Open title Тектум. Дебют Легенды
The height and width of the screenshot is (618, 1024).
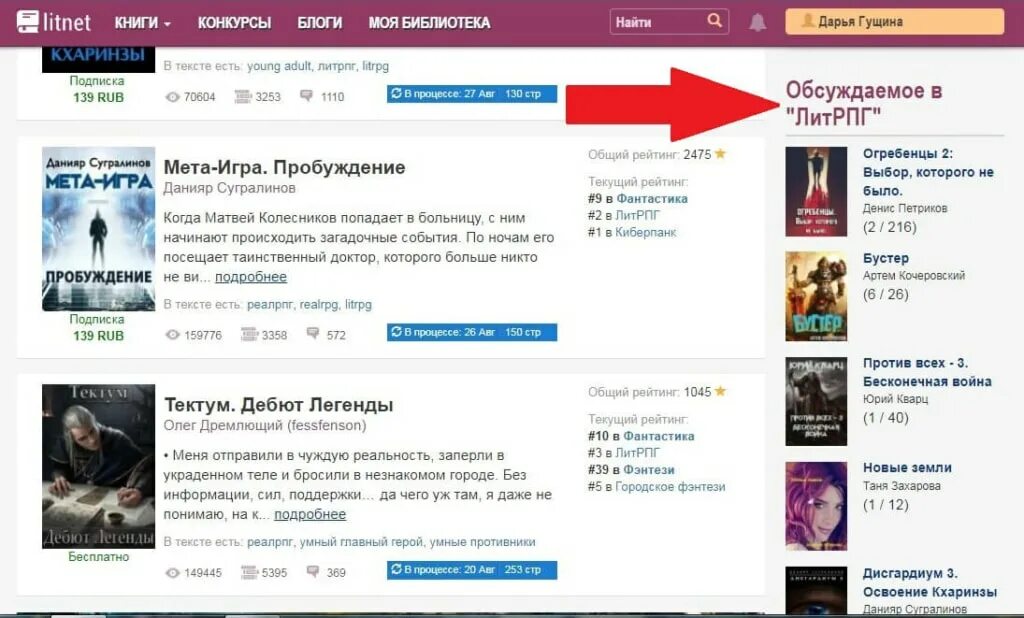278,405
